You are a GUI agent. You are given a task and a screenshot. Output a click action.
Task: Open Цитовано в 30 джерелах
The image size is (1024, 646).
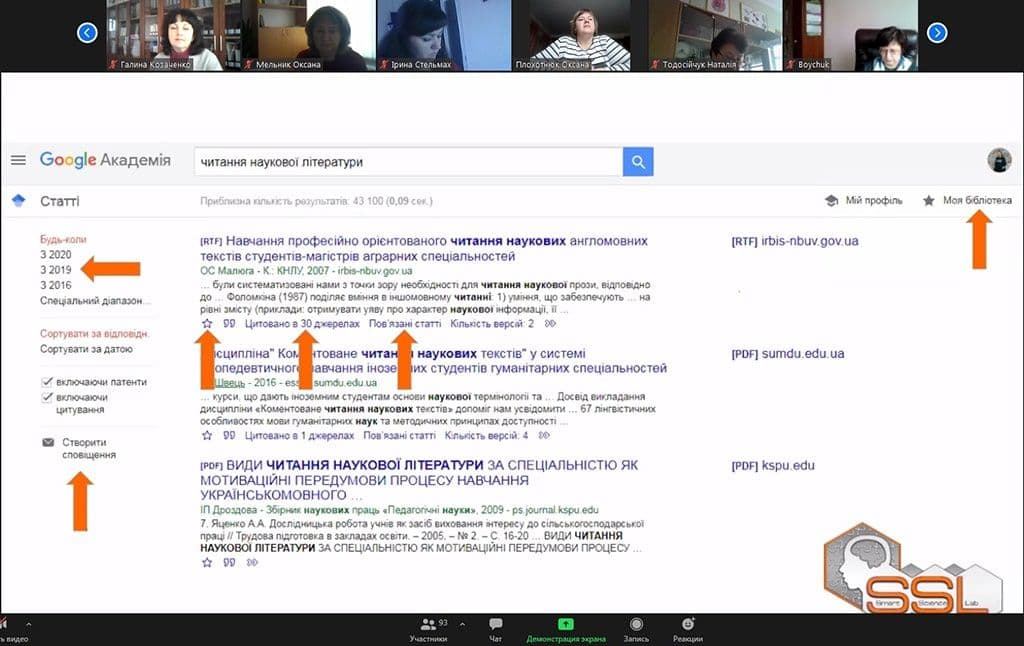[x=302, y=323]
